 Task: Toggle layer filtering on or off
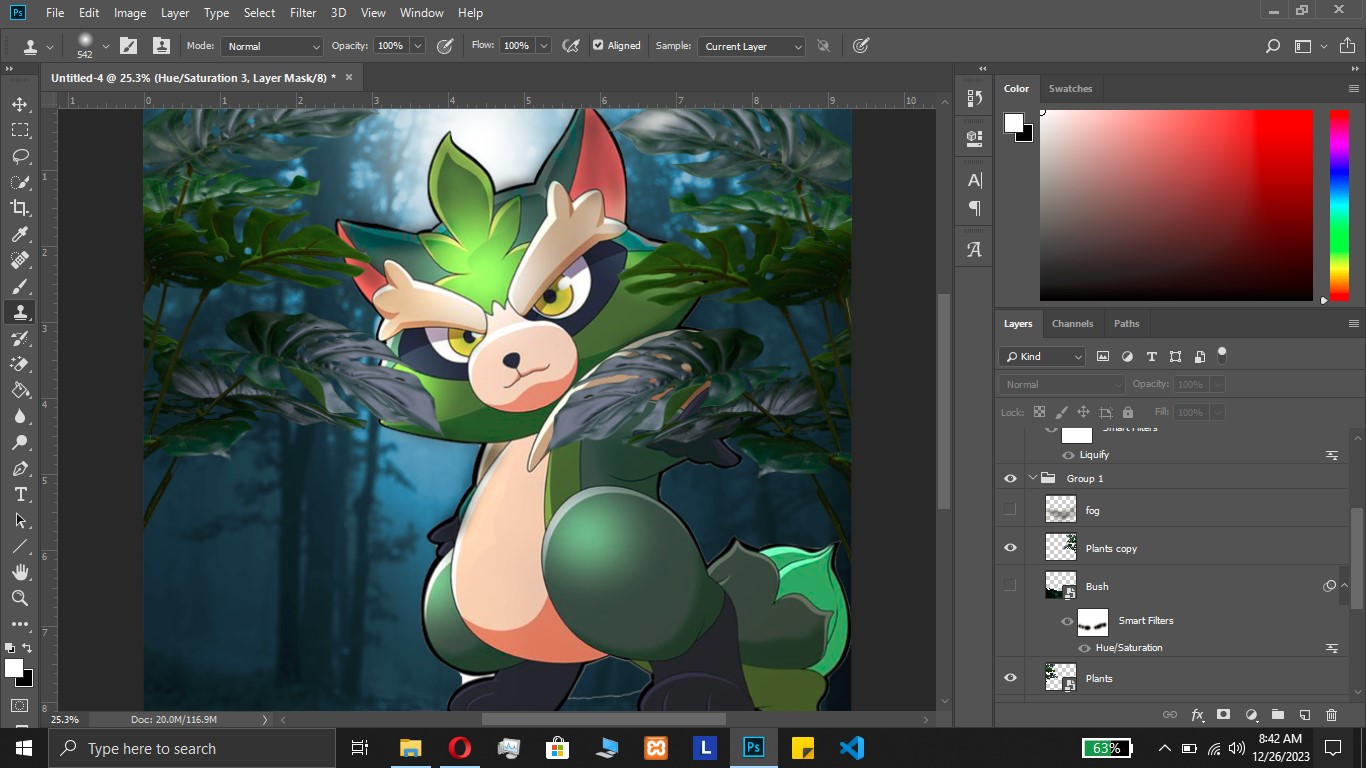click(x=1221, y=355)
